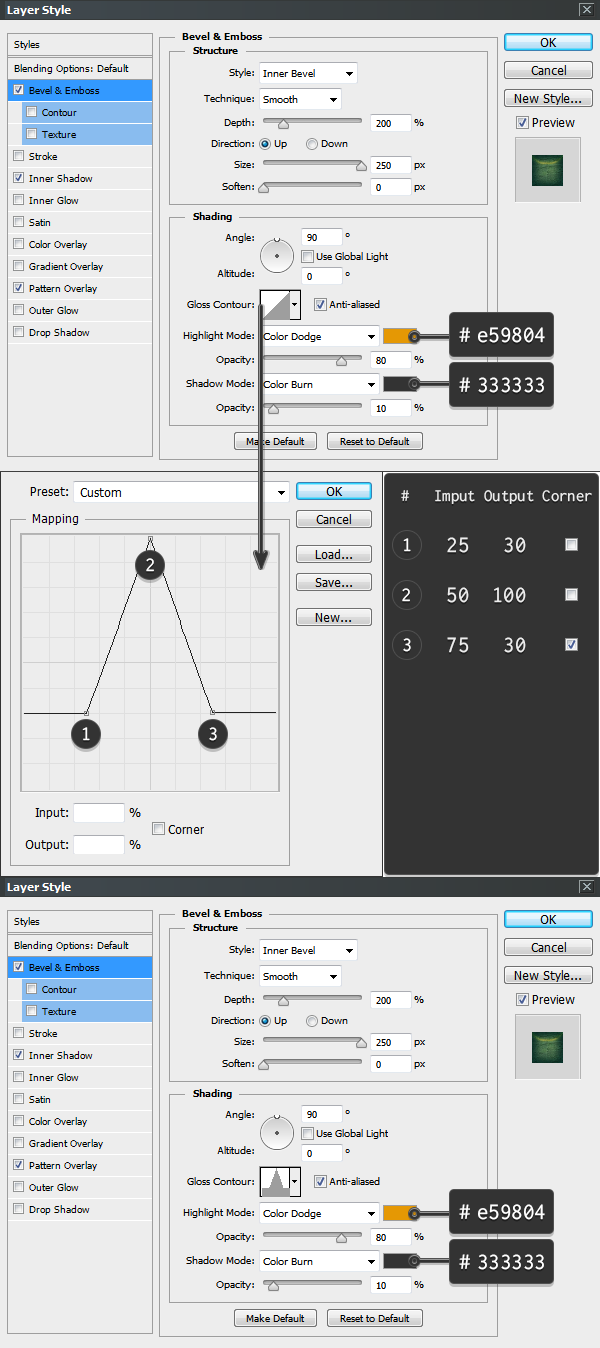Select Drop Shadow in the upper styles list
Screen dimensions: 600x1348
(x=58, y=333)
